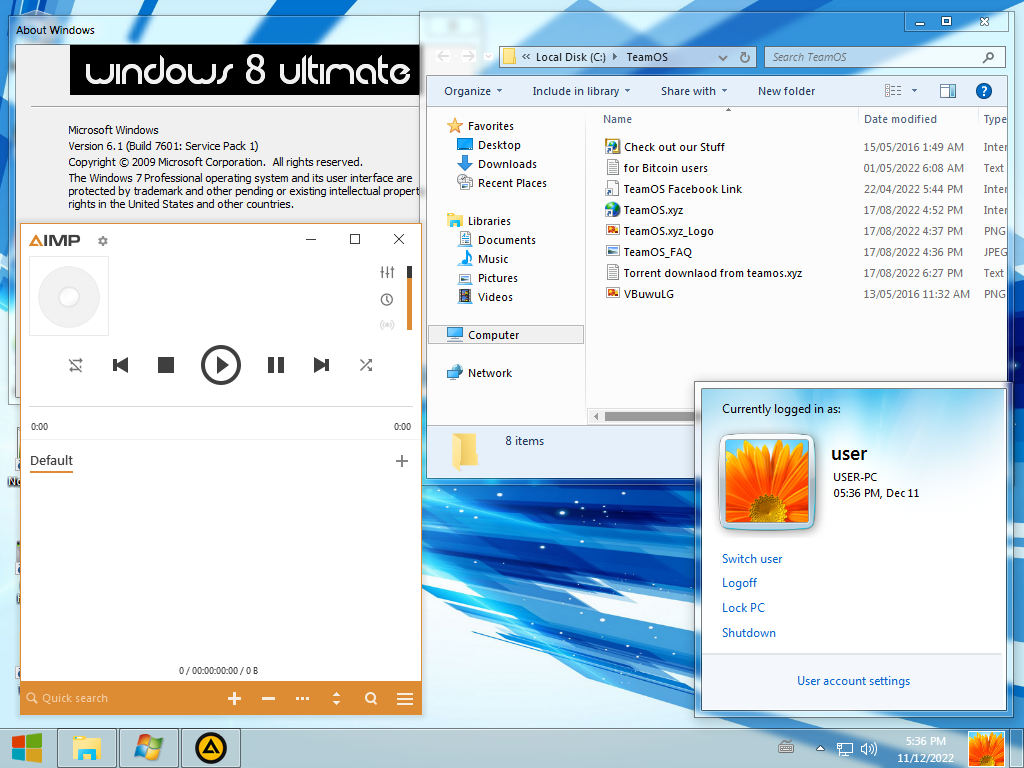
Task: Adjust the AIMP orange volume bar
Action: 409,298
